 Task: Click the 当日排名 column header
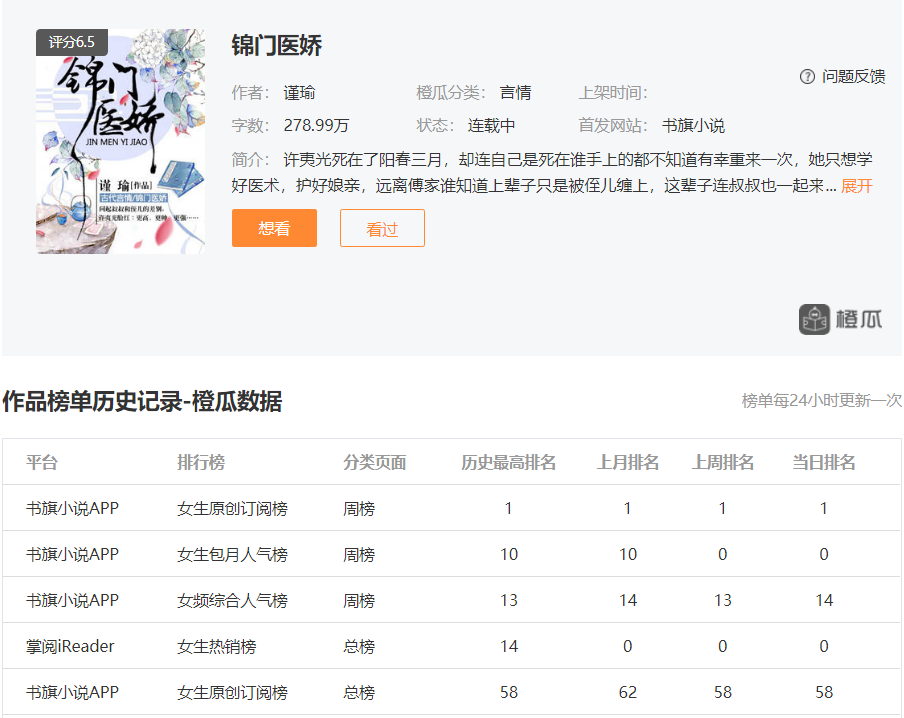click(824, 463)
